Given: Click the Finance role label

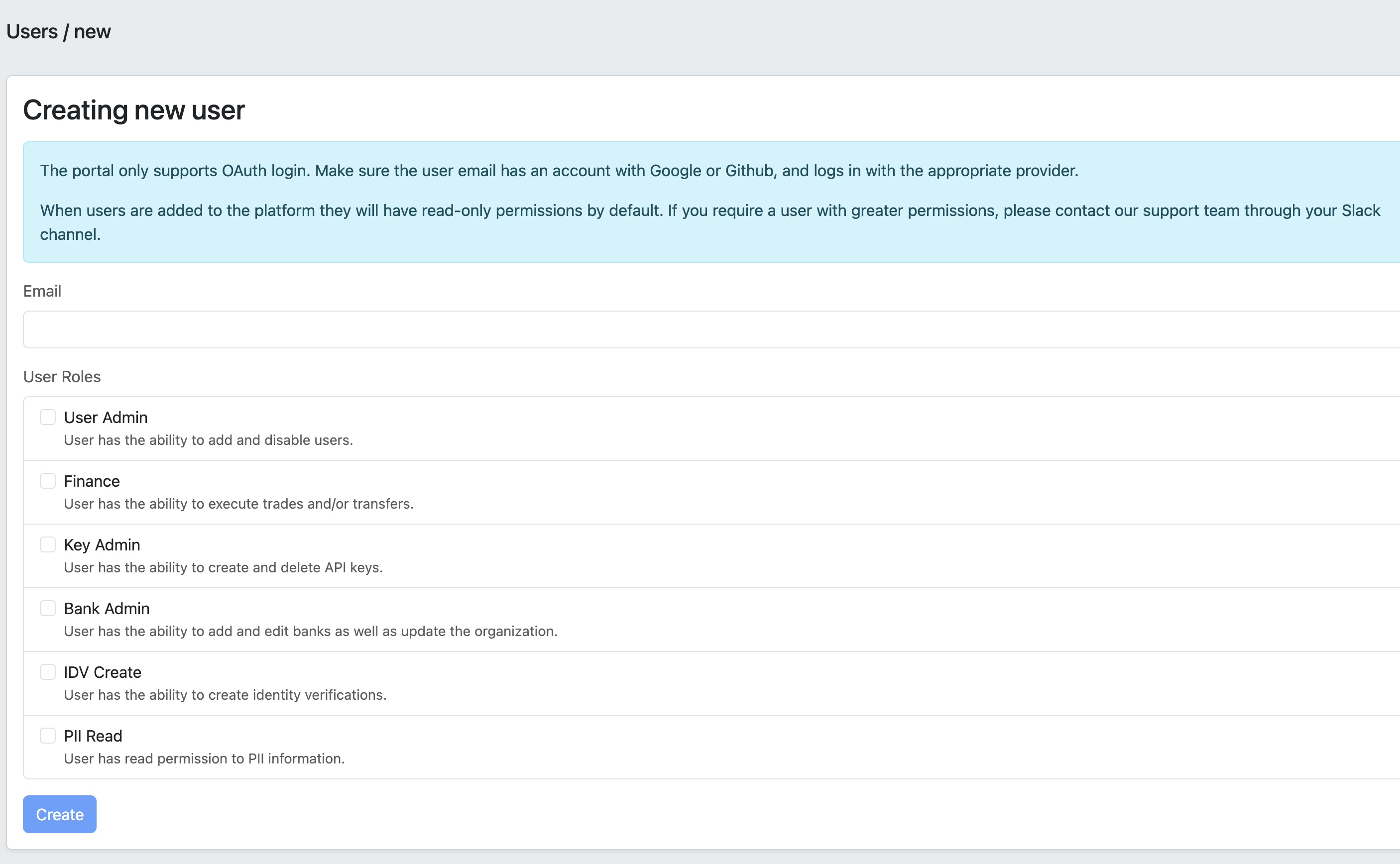Looking at the screenshot, I should click(92, 481).
